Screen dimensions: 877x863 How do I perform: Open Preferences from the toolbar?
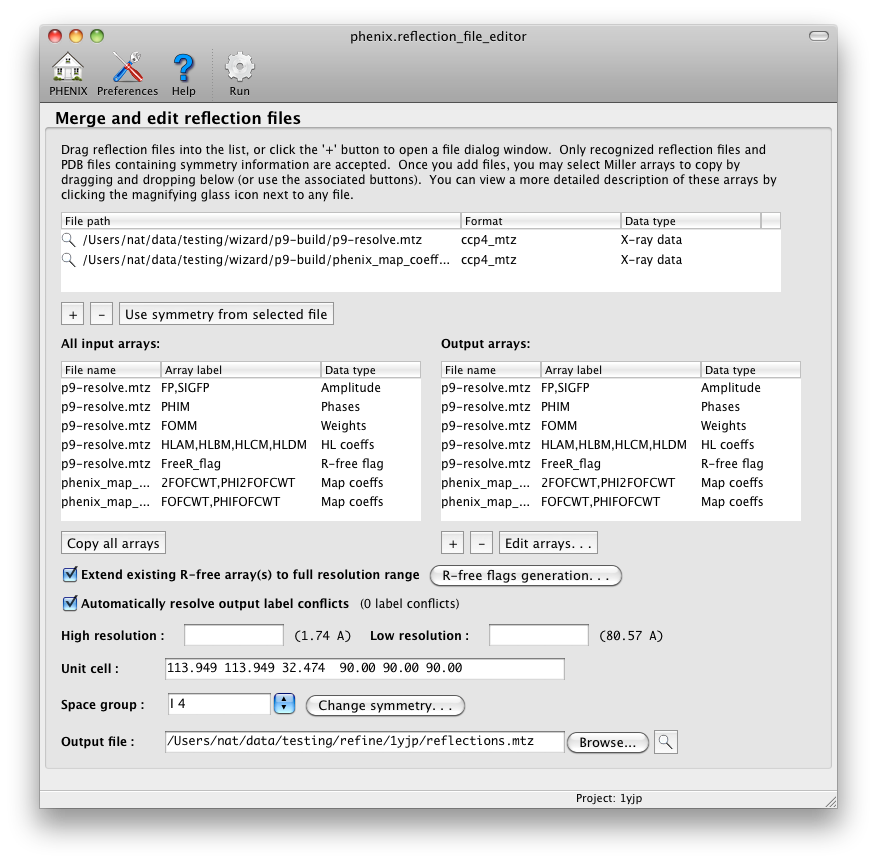pos(127,68)
